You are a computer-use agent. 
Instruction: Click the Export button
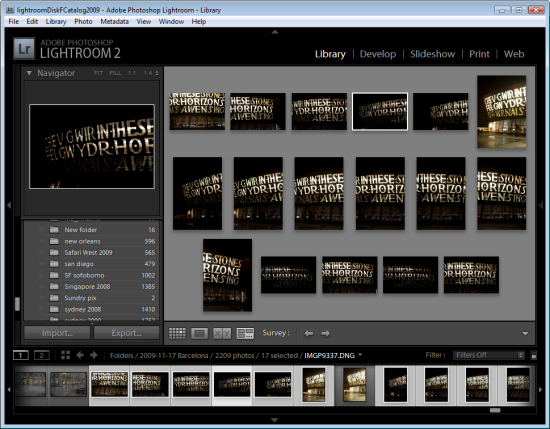pos(126,333)
